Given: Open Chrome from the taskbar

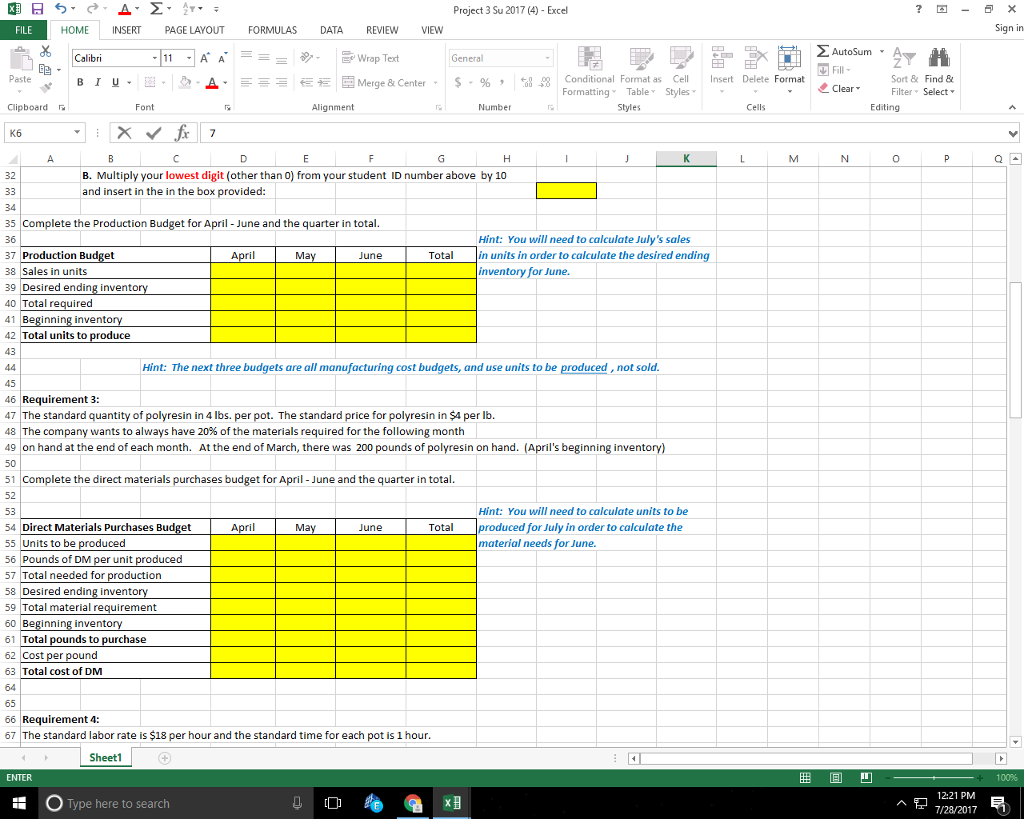Looking at the screenshot, I should (413, 802).
